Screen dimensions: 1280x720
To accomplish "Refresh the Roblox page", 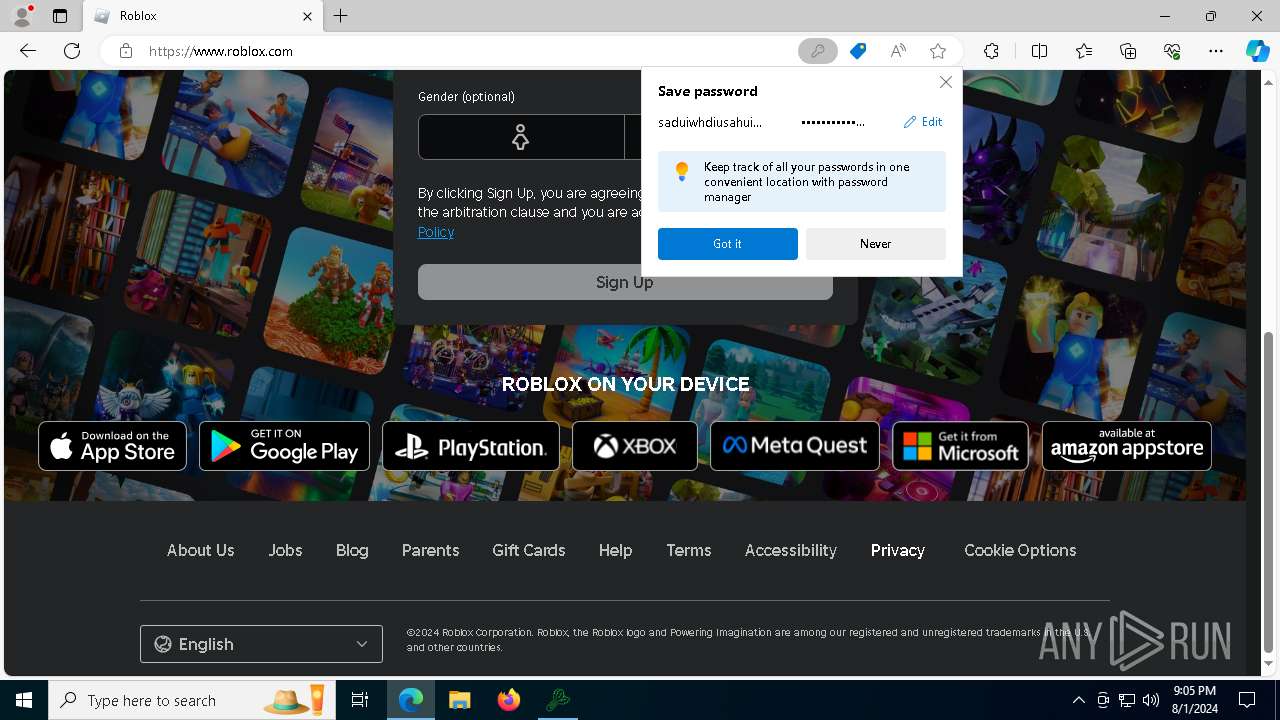I will click(x=72, y=51).
